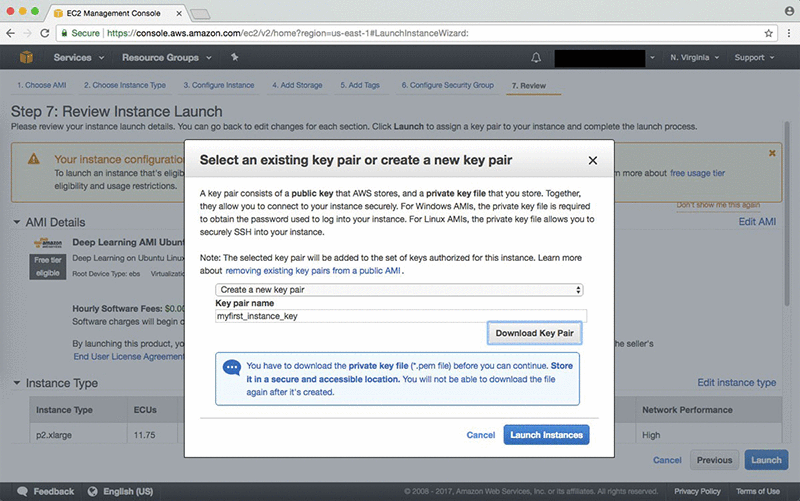The height and width of the screenshot is (501, 800).
Task: Go to step 5. Add Tags
Action: 360,85
